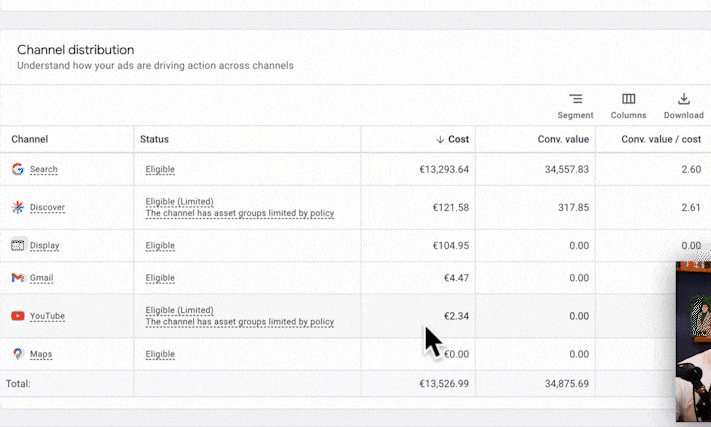Click the Channel column header
The width and height of the screenshot is (711, 427).
(x=30, y=139)
